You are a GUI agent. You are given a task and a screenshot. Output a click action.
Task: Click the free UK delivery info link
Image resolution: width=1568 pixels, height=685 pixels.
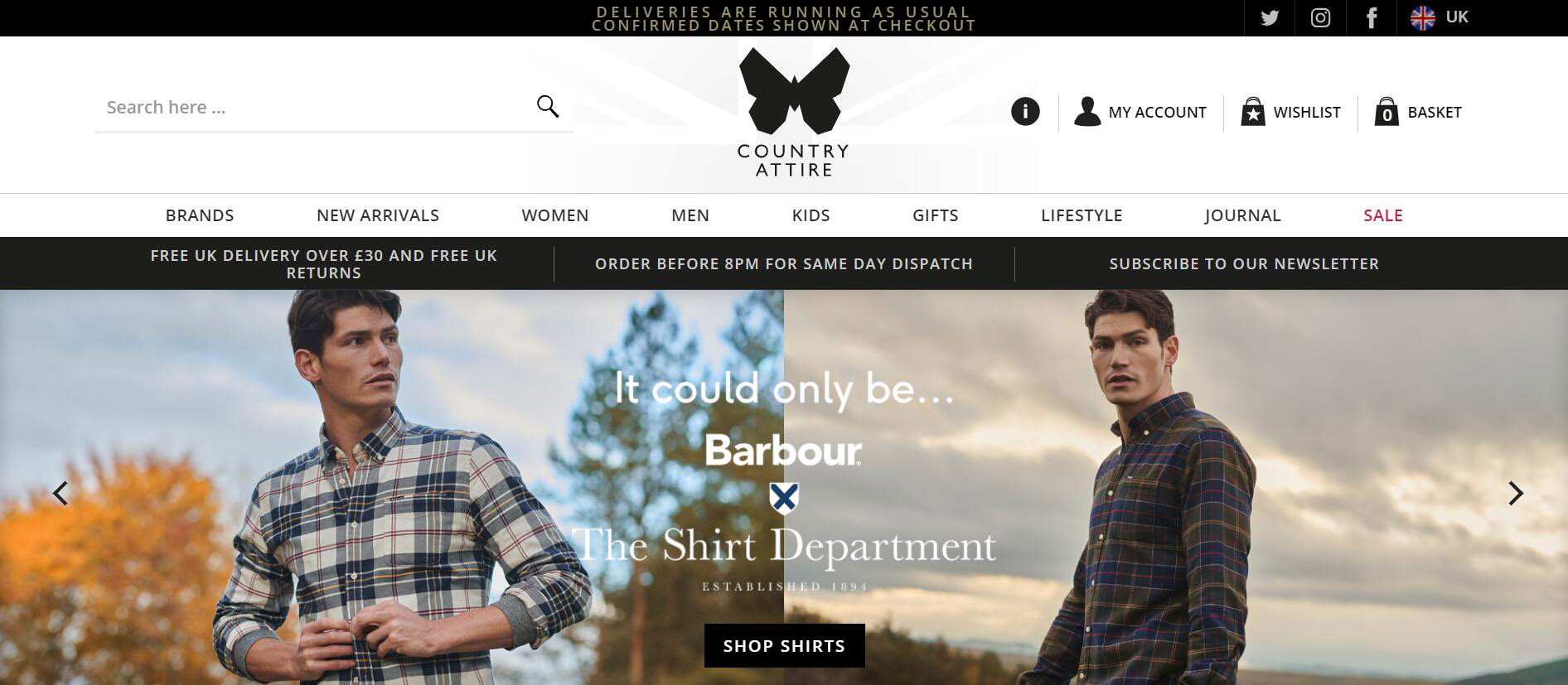[x=324, y=264]
